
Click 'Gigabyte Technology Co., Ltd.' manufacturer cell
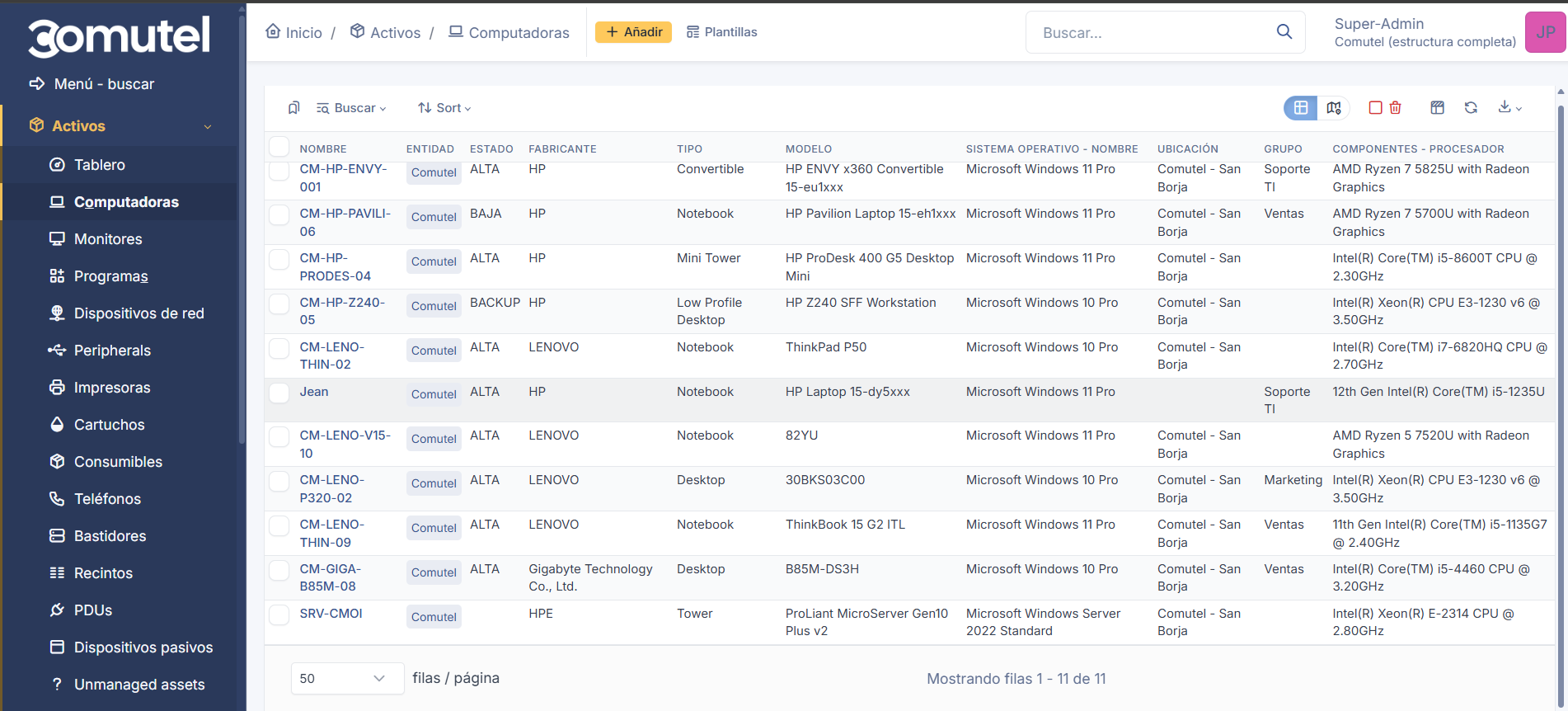(590, 577)
